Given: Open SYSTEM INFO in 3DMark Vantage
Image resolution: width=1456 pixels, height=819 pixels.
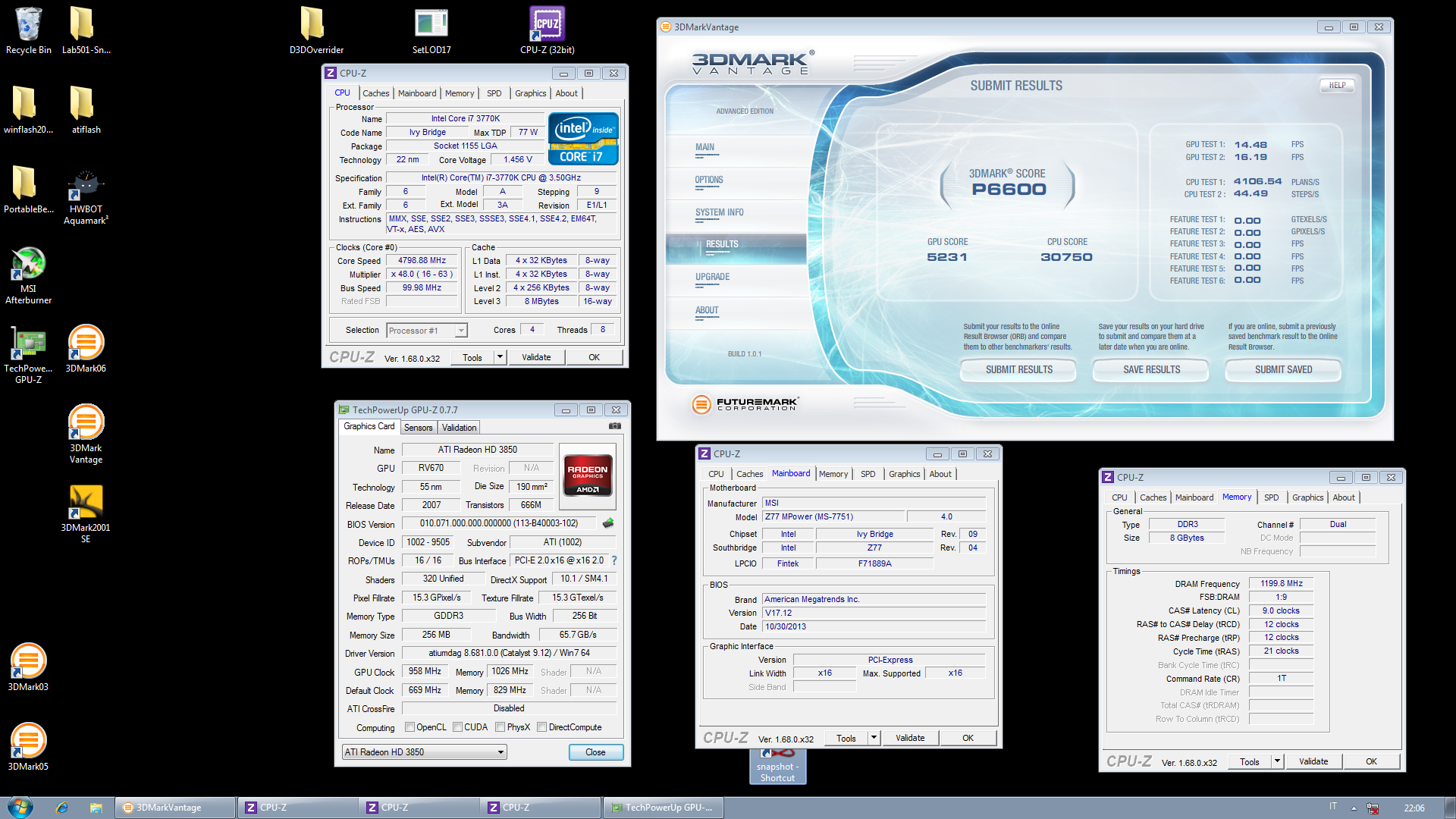Looking at the screenshot, I should 719,212.
